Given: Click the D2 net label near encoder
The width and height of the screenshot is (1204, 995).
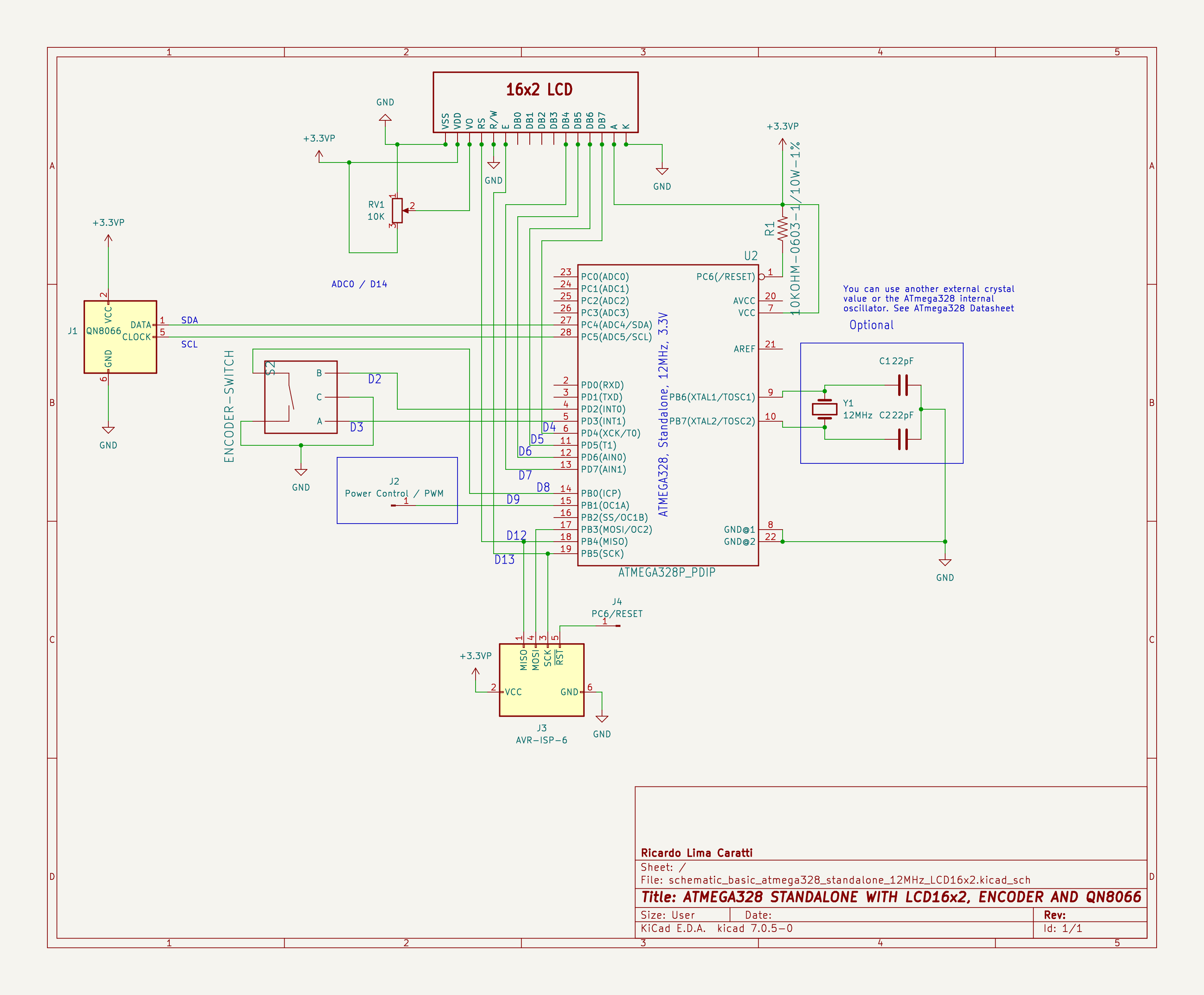Looking at the screenshot, I should click(x=374, y=380).
